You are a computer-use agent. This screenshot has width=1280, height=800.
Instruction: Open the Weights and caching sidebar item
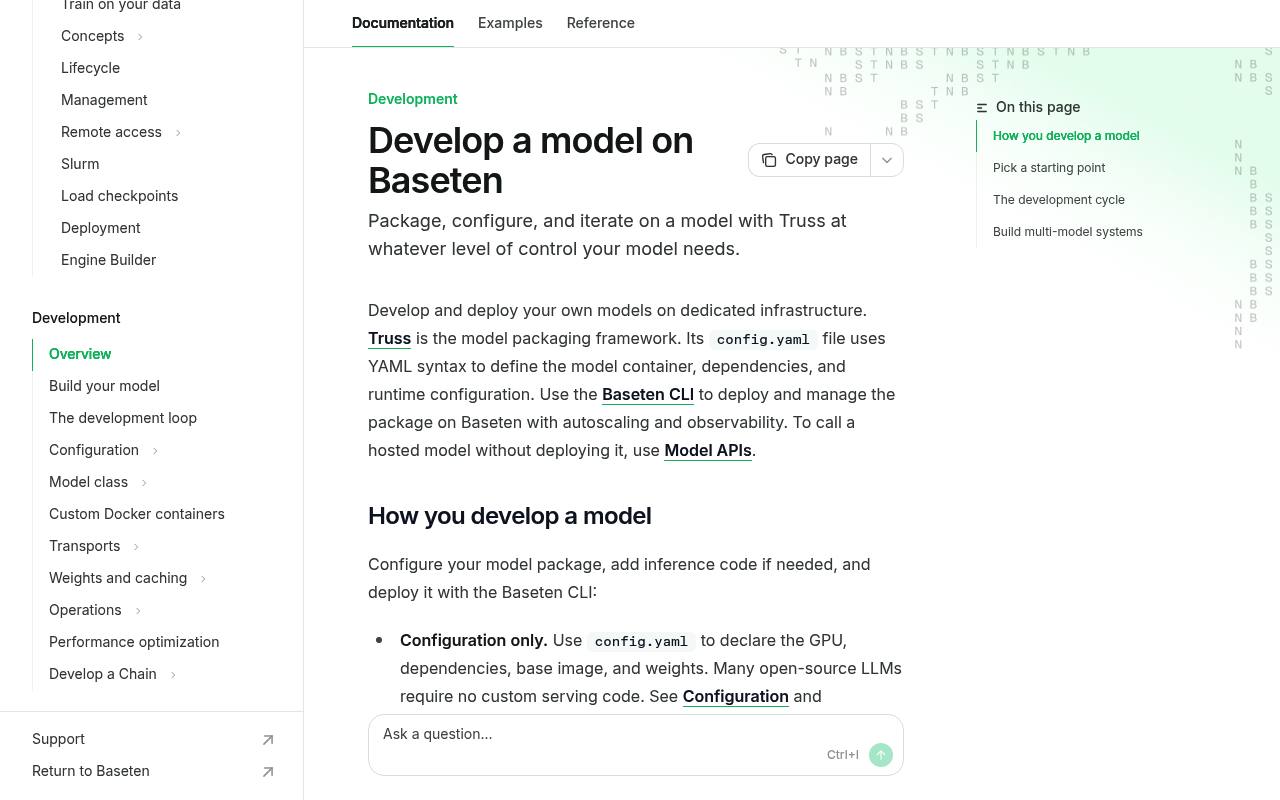coord(118,578)
